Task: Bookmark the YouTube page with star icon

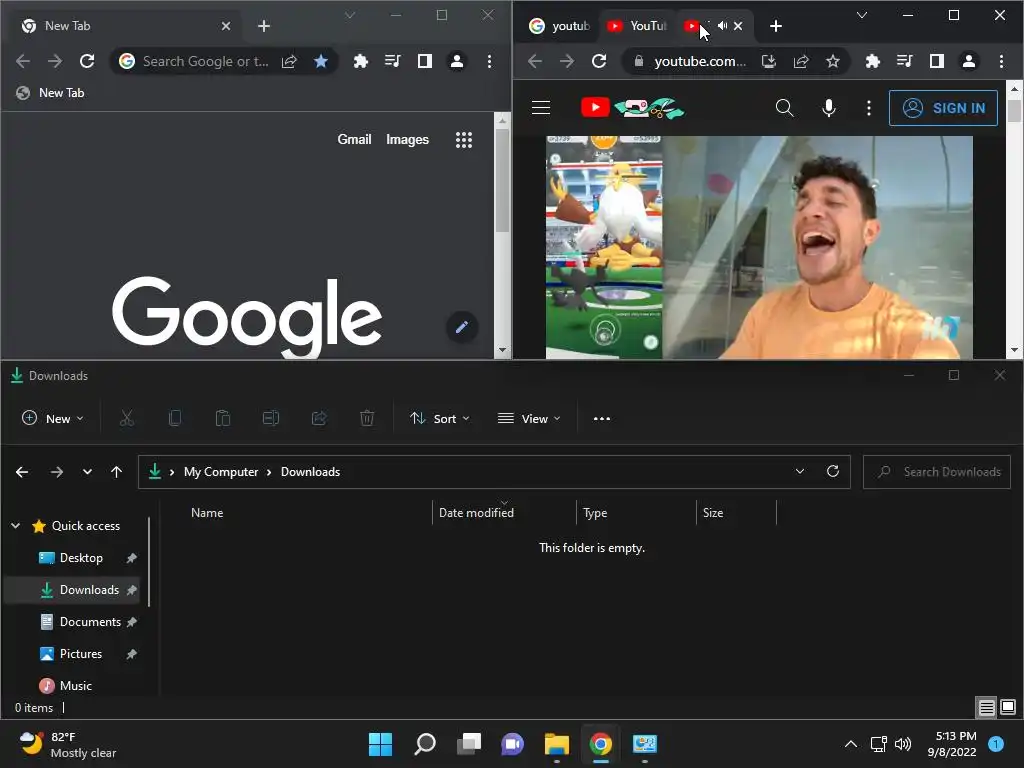Action: 833,61
